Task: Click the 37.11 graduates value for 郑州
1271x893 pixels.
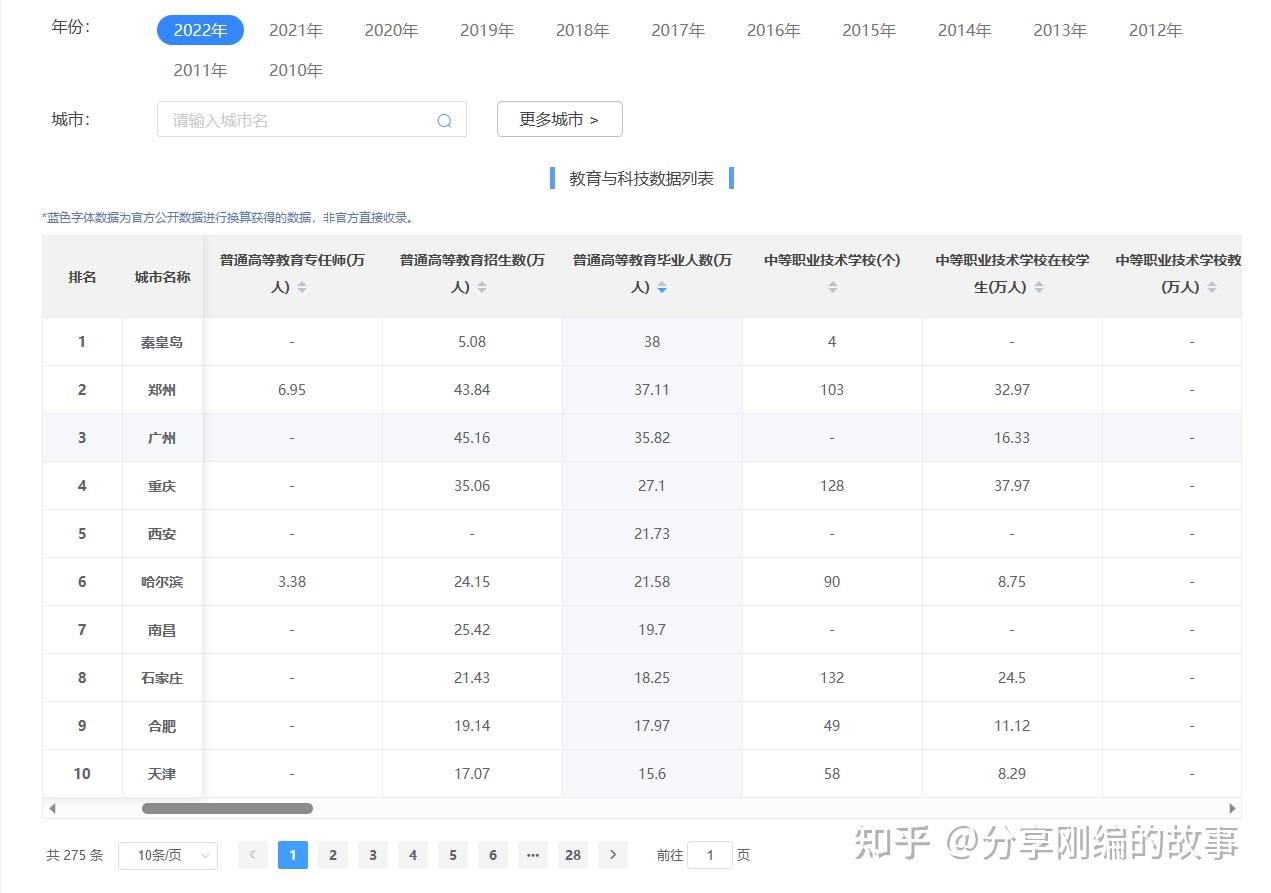Action: (x=652, y=390)
